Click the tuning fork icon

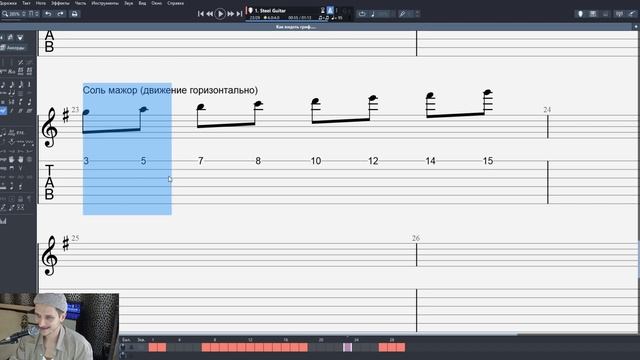pyautogui.click(x=402, y=14)
